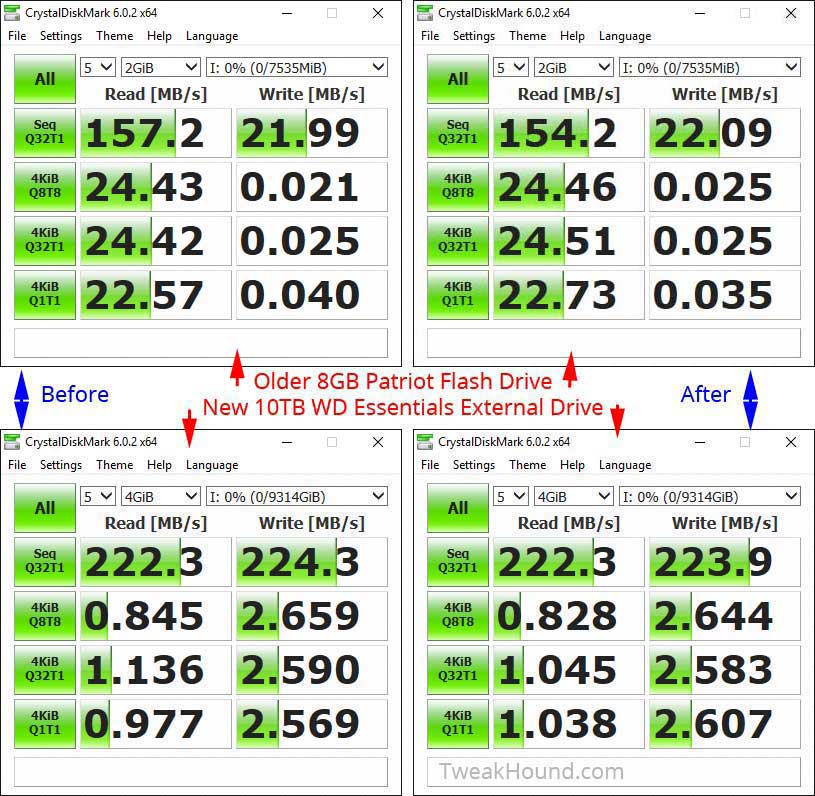This screenshot has height=796, width=815.
Task: Start 4KiB Q1T1 test in top-right window
Action: pyautogui.click(x=457, y=295)
